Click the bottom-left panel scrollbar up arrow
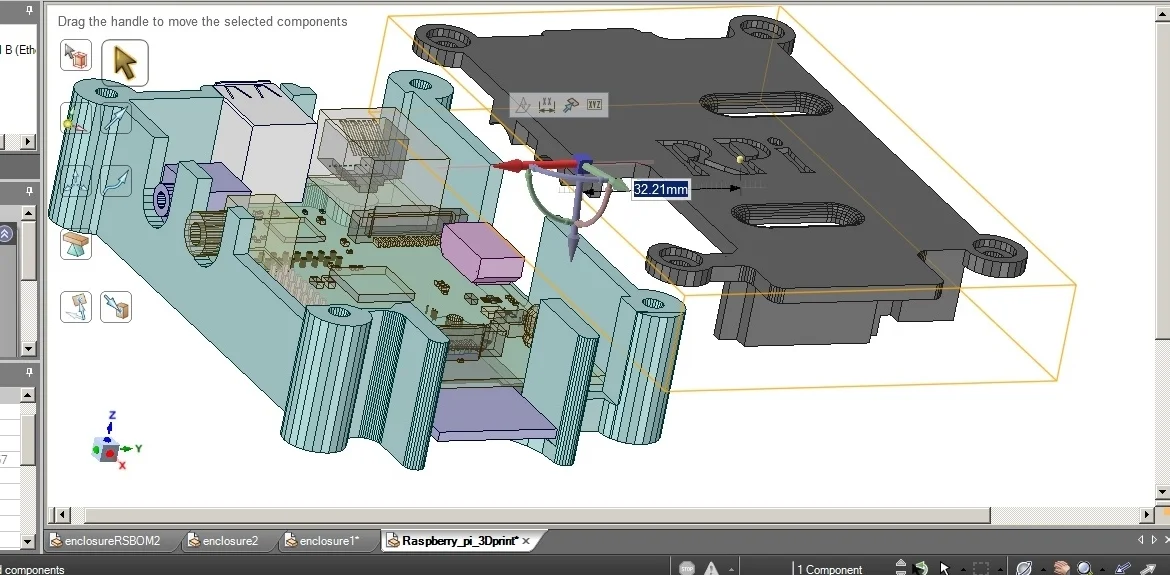This screenshot has width=1170, height=575. click(x=28, y=395)
